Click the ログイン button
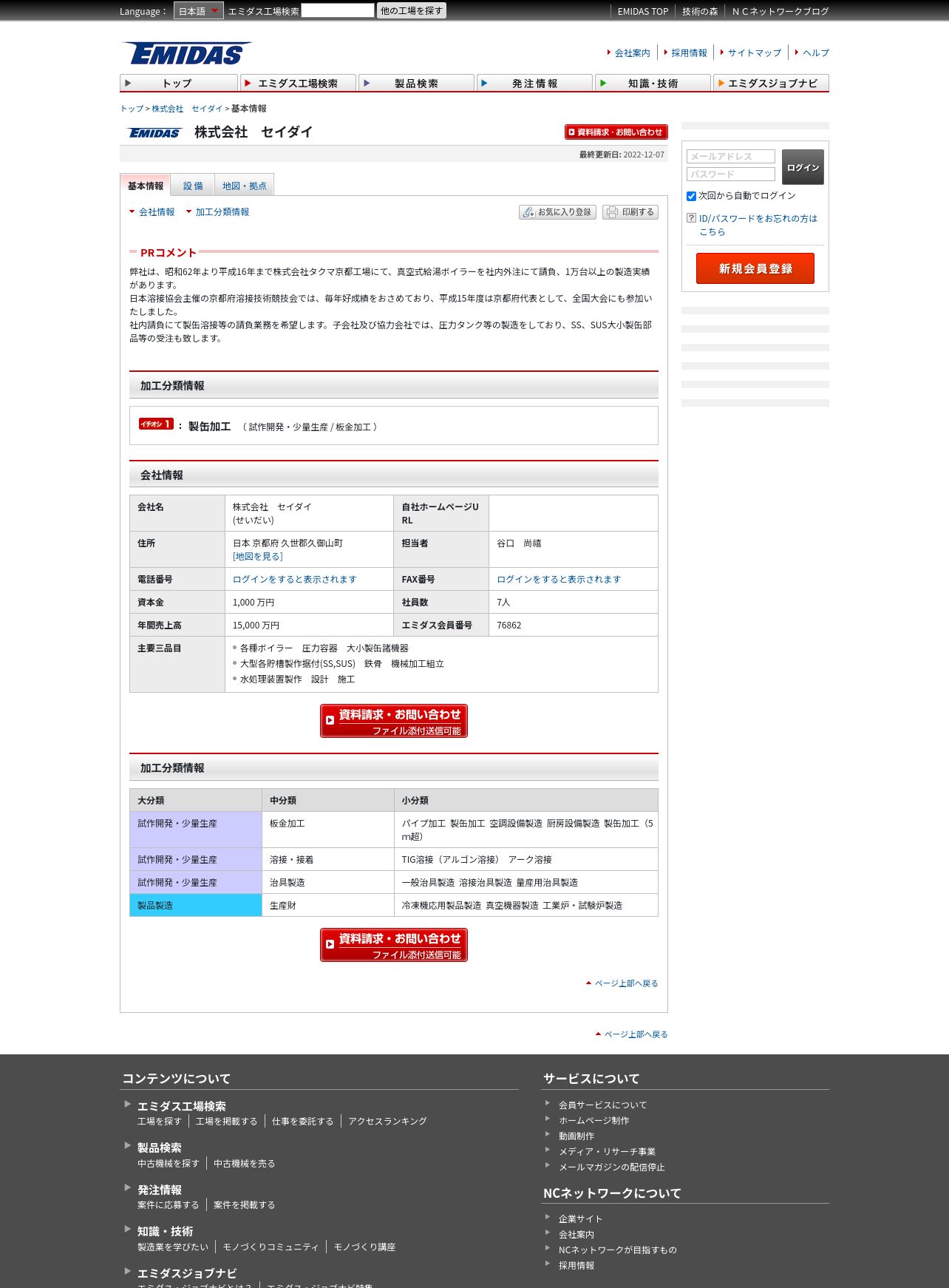 click(803, 167)
